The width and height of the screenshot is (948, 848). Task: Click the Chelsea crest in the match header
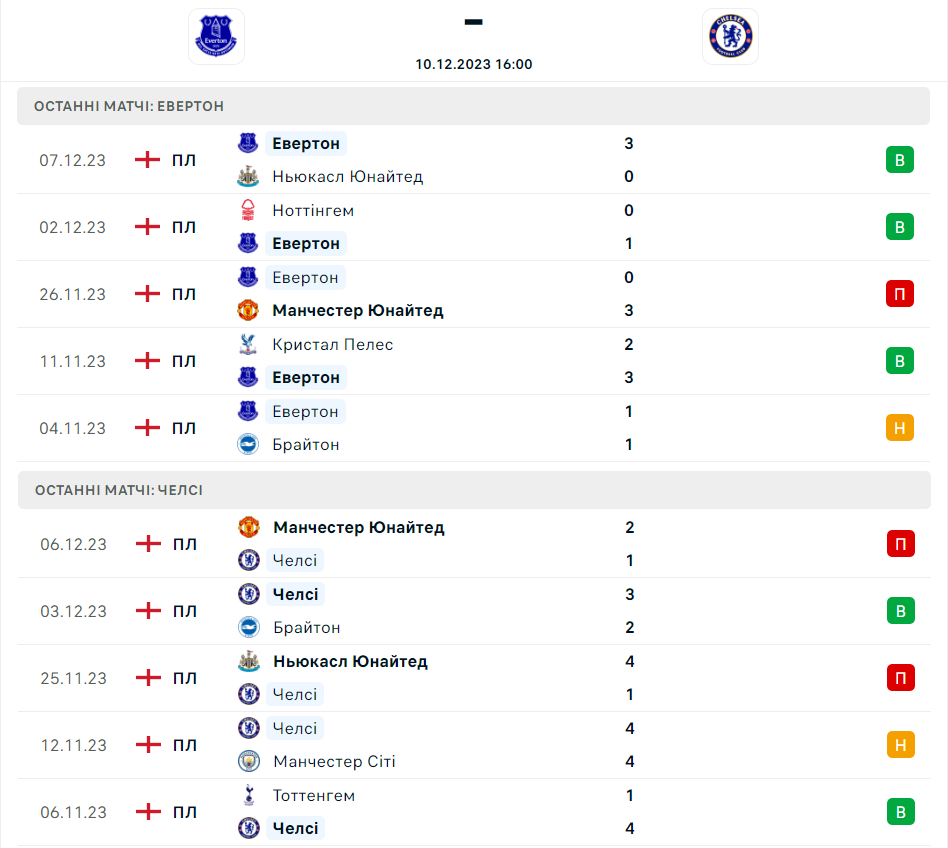coord(730,37)
